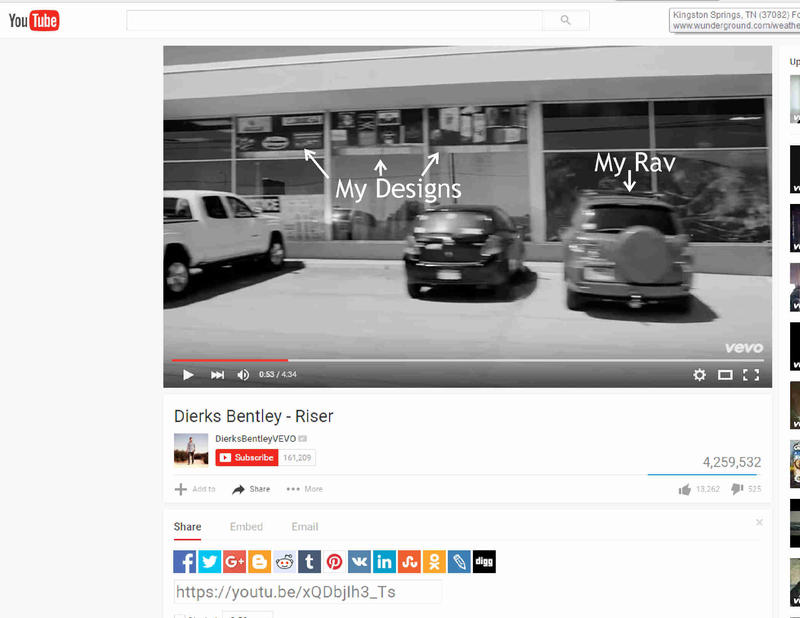Share the video to Tumblr
Image resolution: width=800 pixels, height=618 pixels.
[x=309, y=562]
